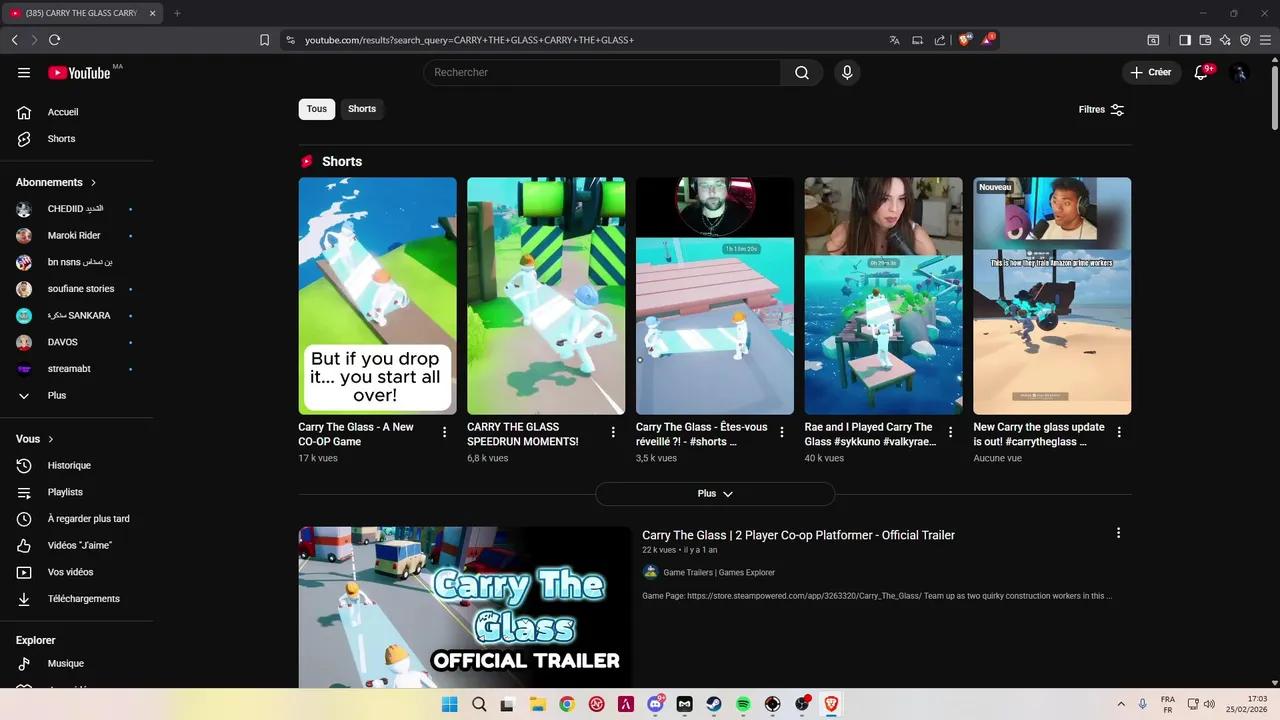Open the Brave wallet icon
1280x720 pixels.
[1205, 40]
